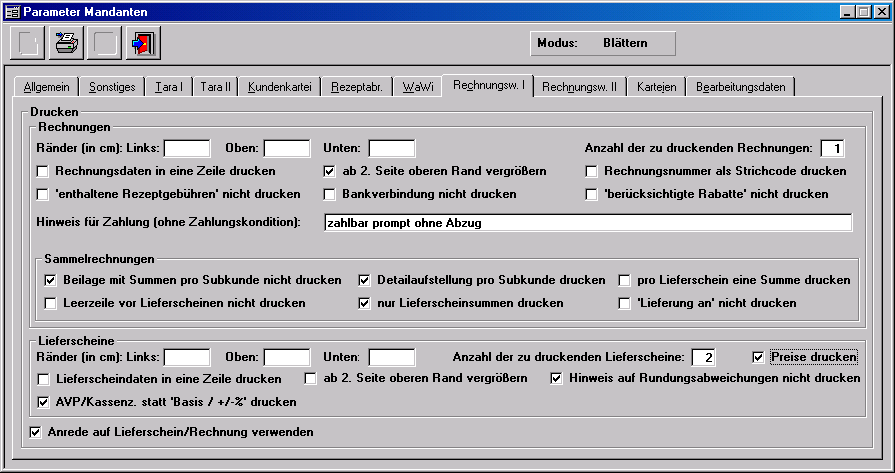The height and width of the screenshot is (473, 895).
Task: Click the blank disabled toolbar button
Action: point(104,43)
